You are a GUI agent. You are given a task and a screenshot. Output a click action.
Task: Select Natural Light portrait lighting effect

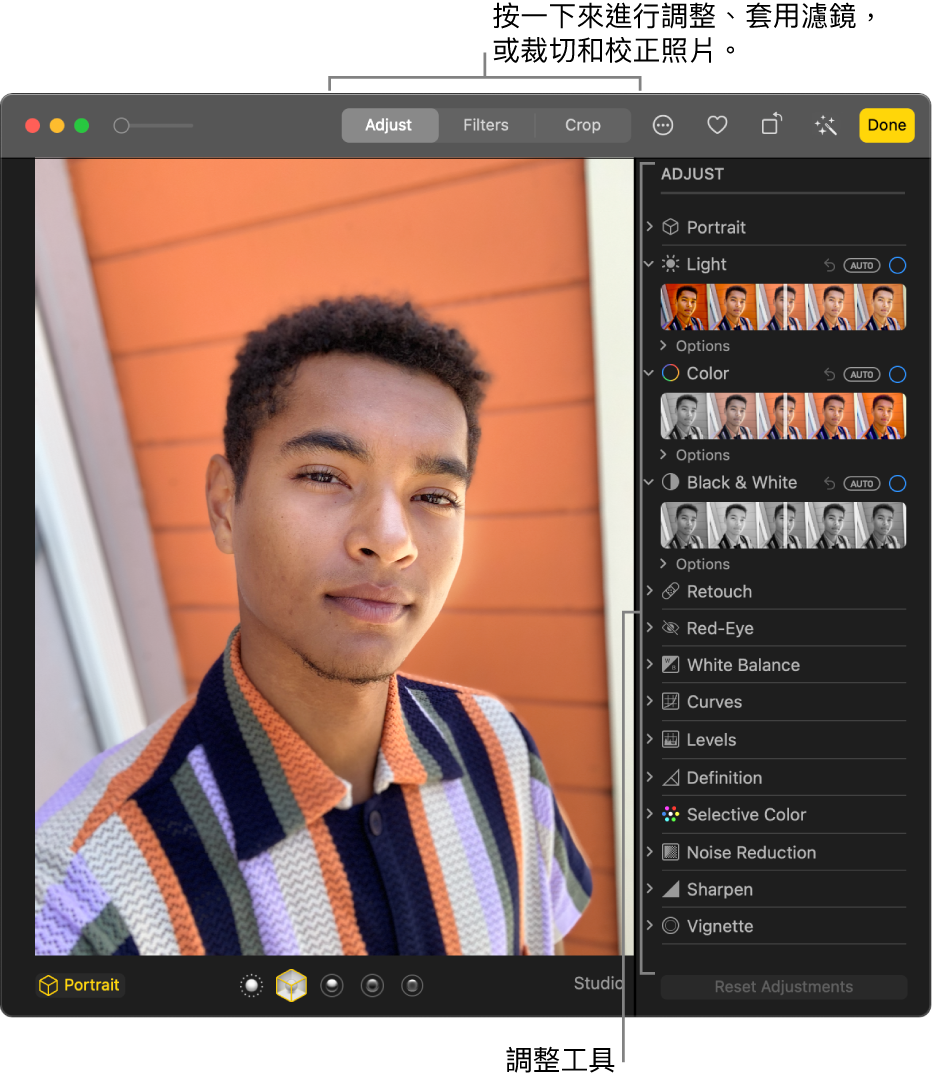pos(251,986)
